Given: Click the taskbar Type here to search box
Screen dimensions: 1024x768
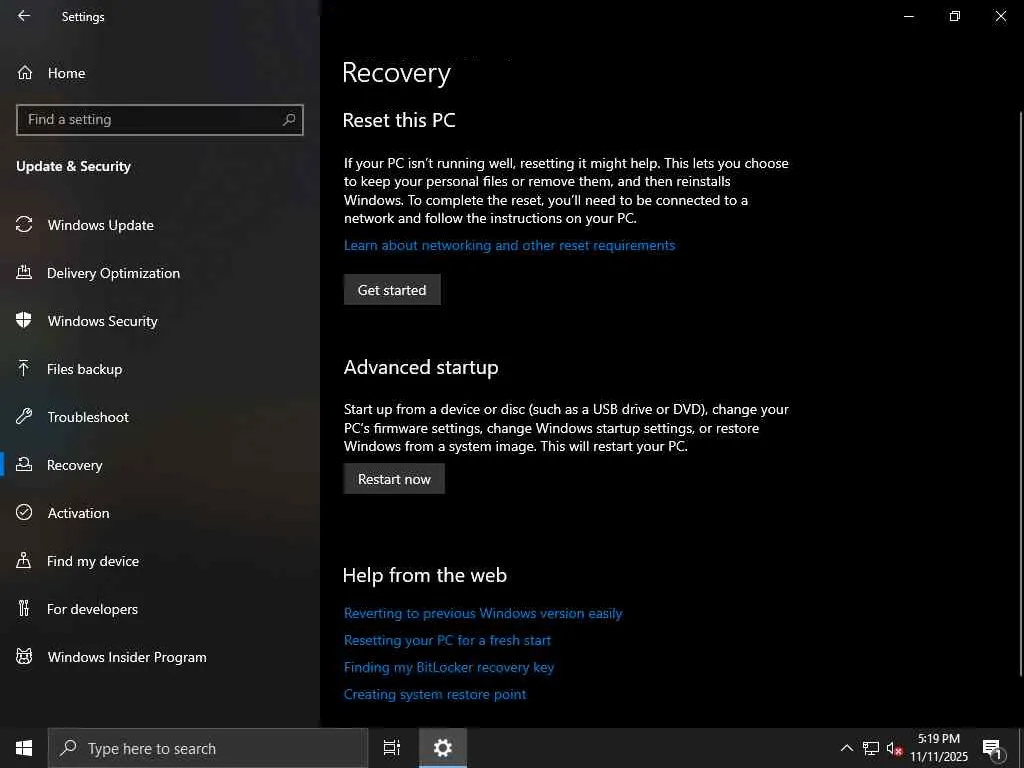Looking at the screenshot, I should point(208,748).
